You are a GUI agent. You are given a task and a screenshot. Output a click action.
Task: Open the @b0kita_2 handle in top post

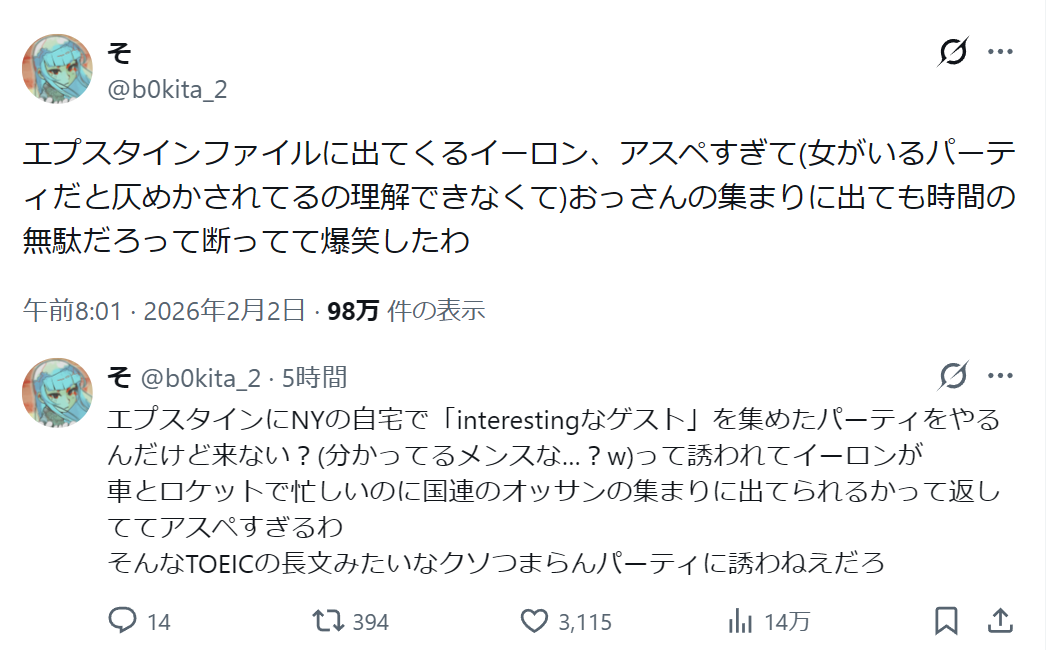(167, 89)
